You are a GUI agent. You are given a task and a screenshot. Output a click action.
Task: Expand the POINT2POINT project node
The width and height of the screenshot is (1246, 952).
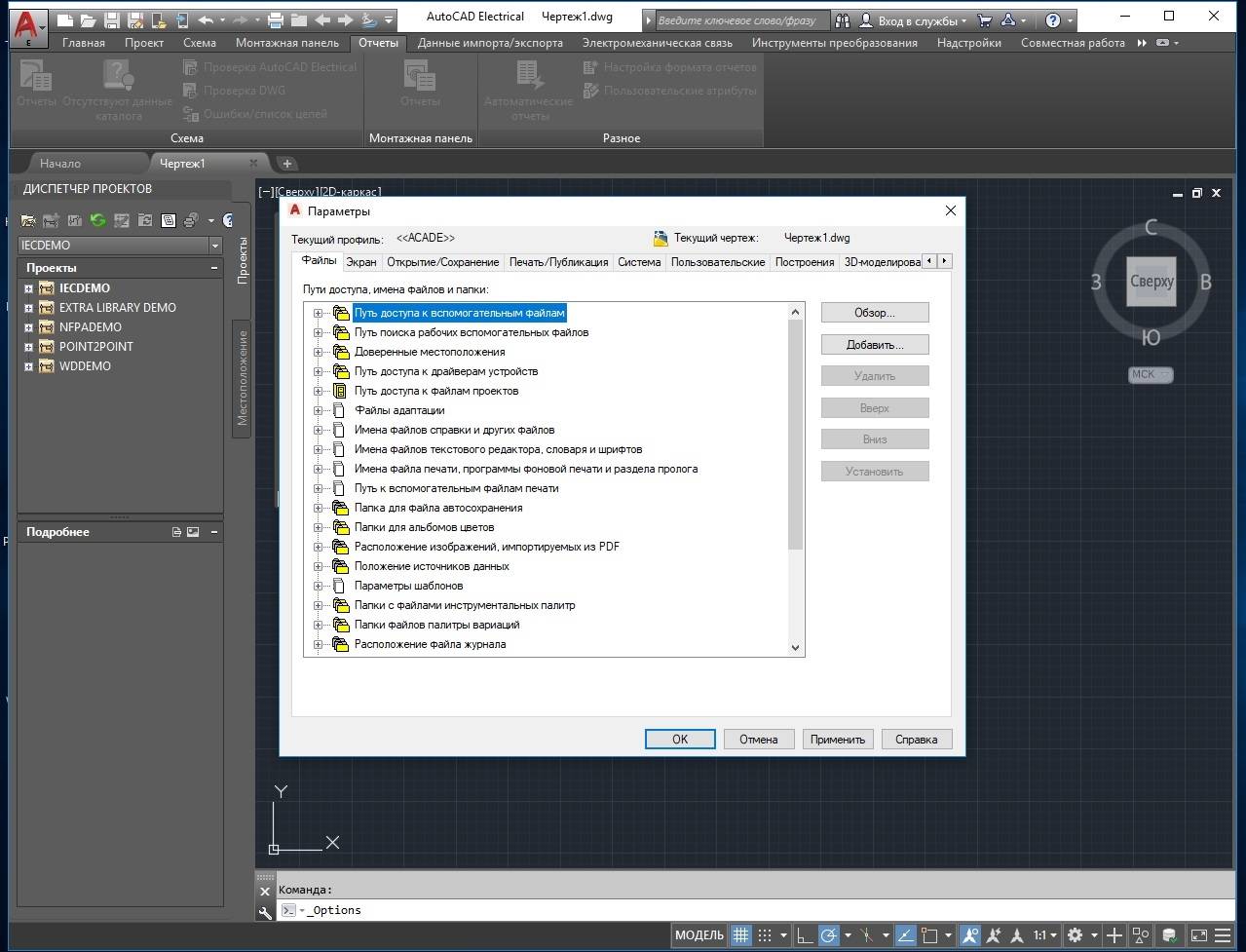(28, 347)
